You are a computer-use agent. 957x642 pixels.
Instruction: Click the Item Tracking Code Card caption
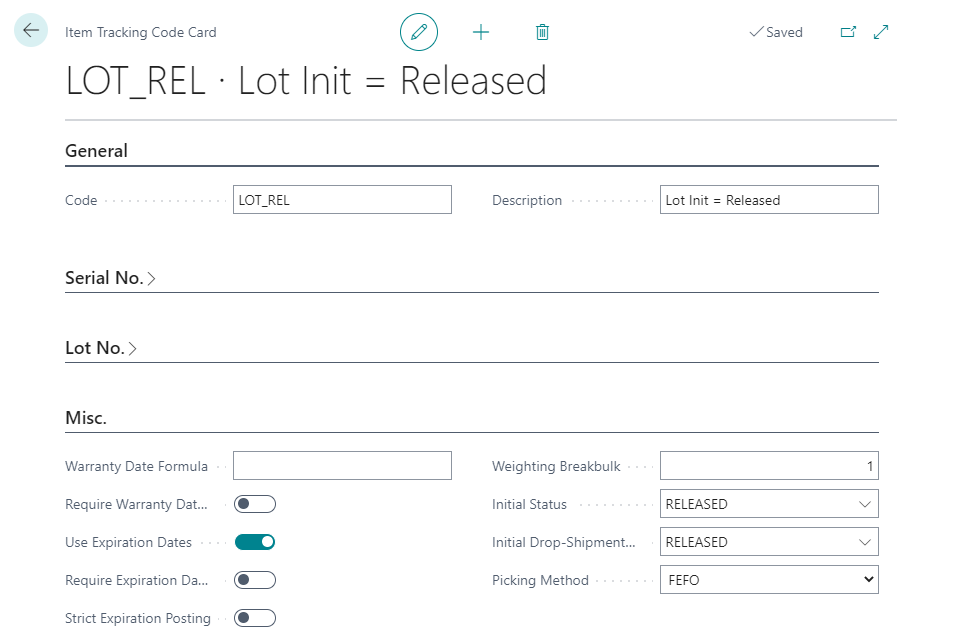141,32
